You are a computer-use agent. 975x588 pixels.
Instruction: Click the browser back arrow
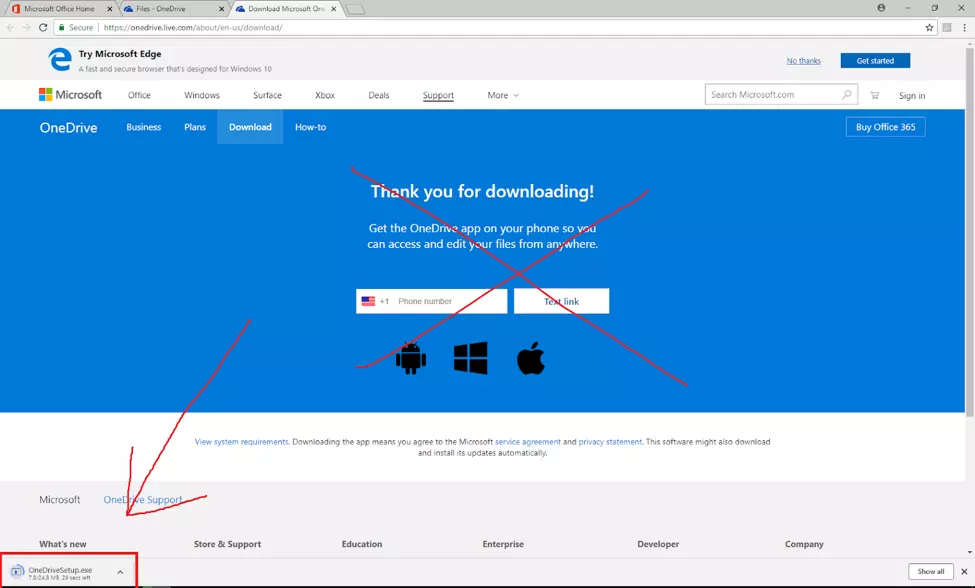click(x=10, y=27)
